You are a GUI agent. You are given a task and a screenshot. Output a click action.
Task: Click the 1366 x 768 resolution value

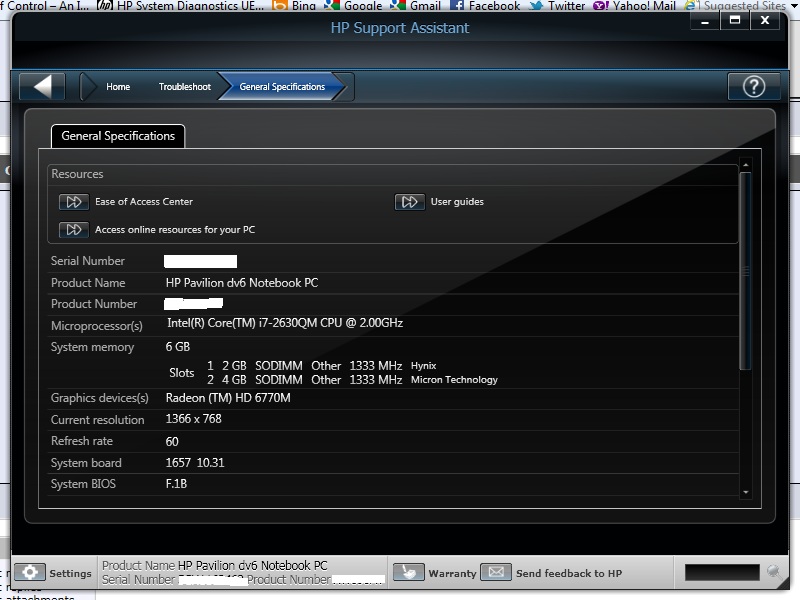(x=193, y=419)
